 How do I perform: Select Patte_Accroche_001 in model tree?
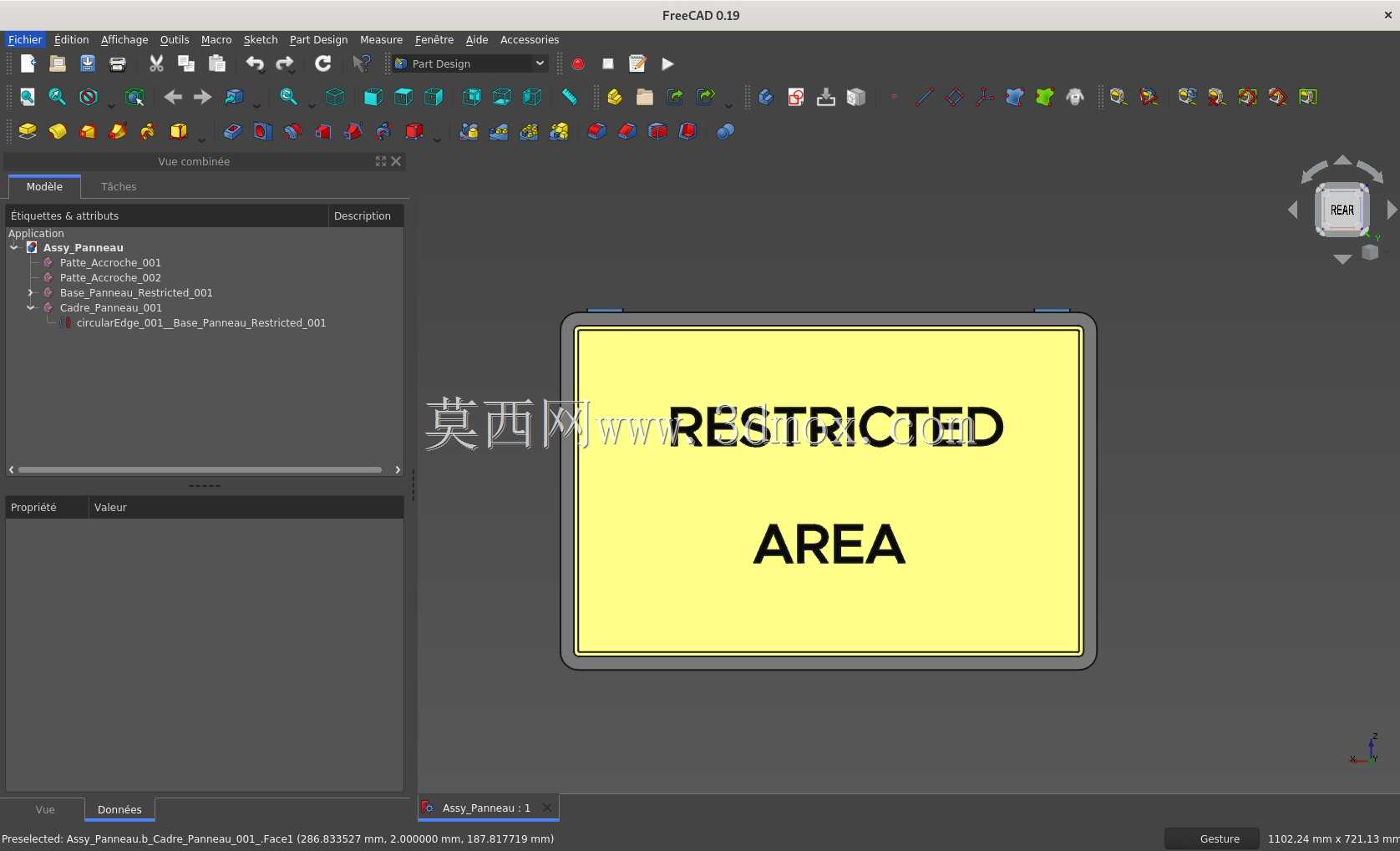[110, 262]
